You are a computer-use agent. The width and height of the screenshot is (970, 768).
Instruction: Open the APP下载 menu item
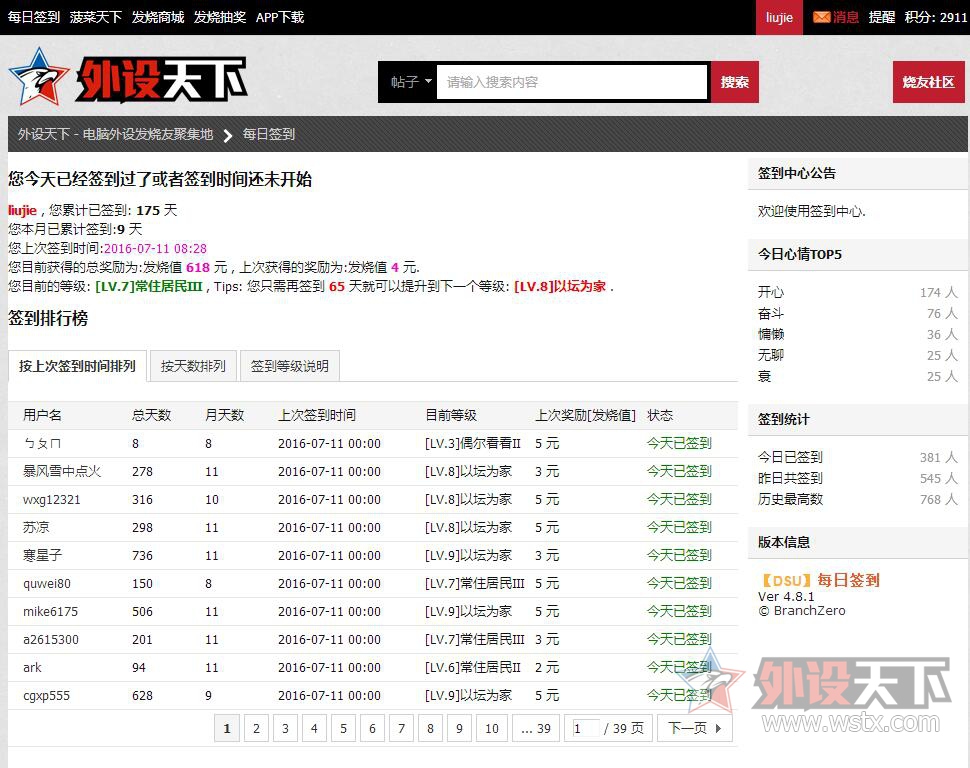tap(279, 17)
